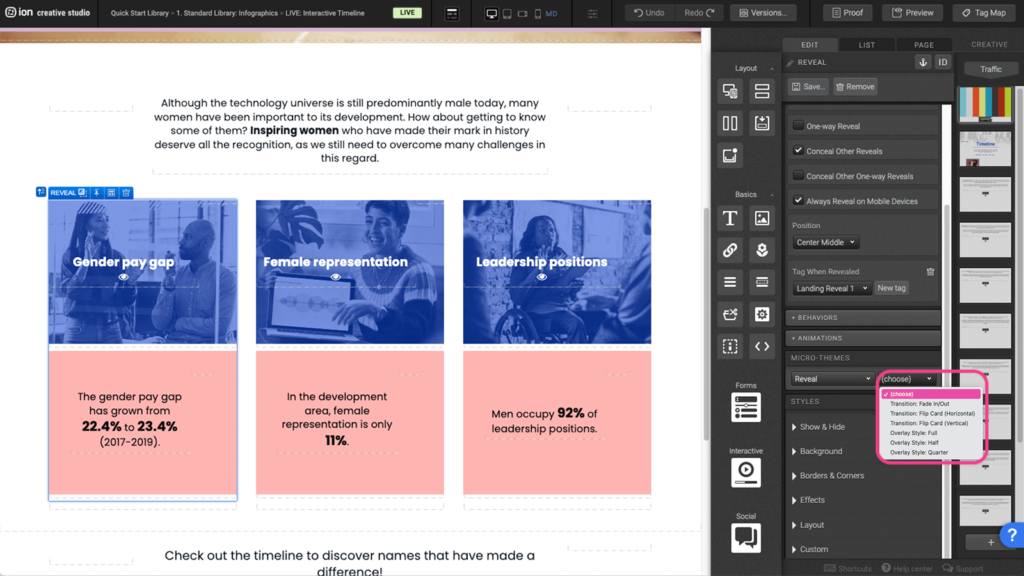Delete the Tag When Revealed entry
This screenshot has width=1024, height=576.
931,272
